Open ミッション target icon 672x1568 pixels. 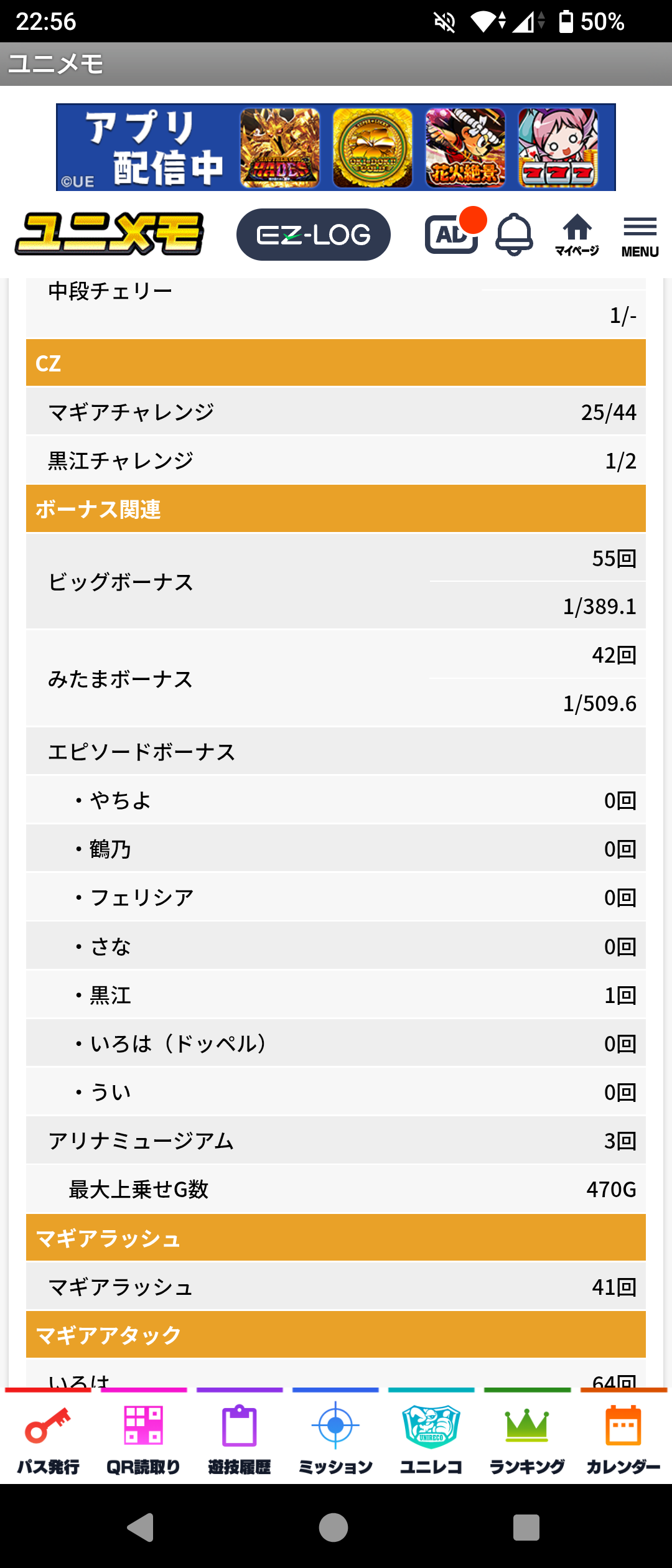point(335,1439)
